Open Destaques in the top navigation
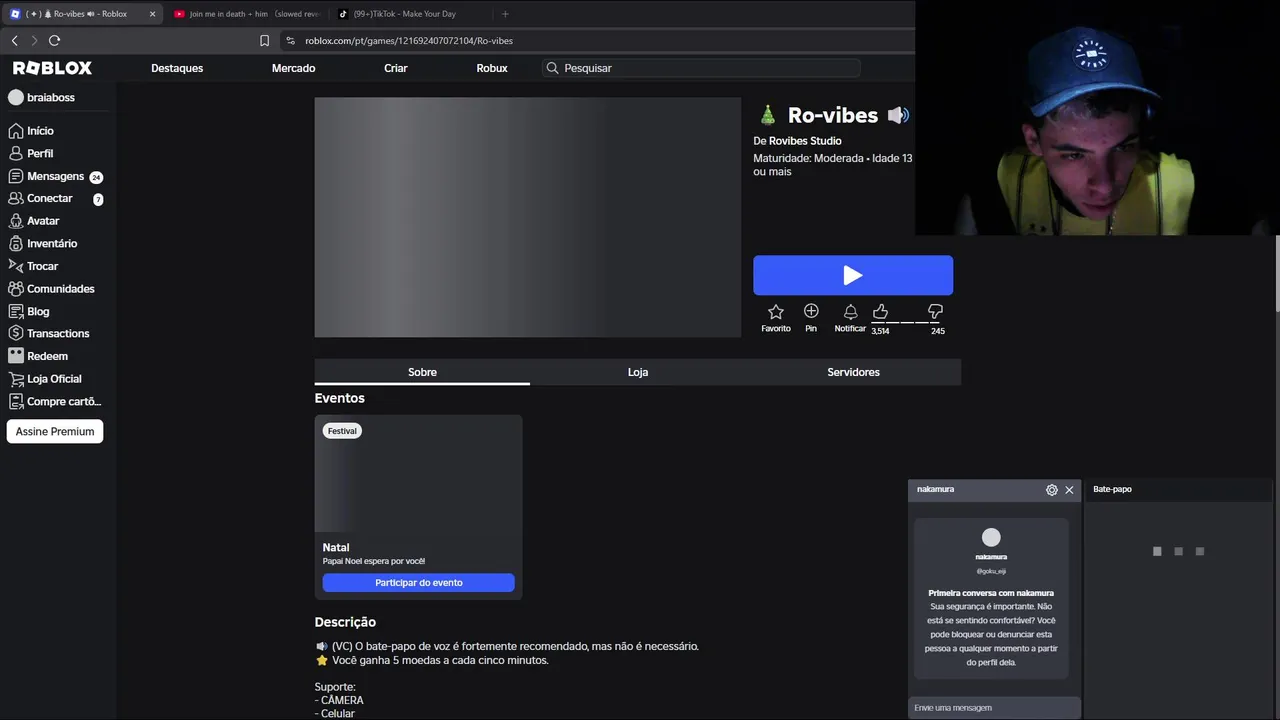Screen dimensions: 1280x720 click(x=177, y=68)
